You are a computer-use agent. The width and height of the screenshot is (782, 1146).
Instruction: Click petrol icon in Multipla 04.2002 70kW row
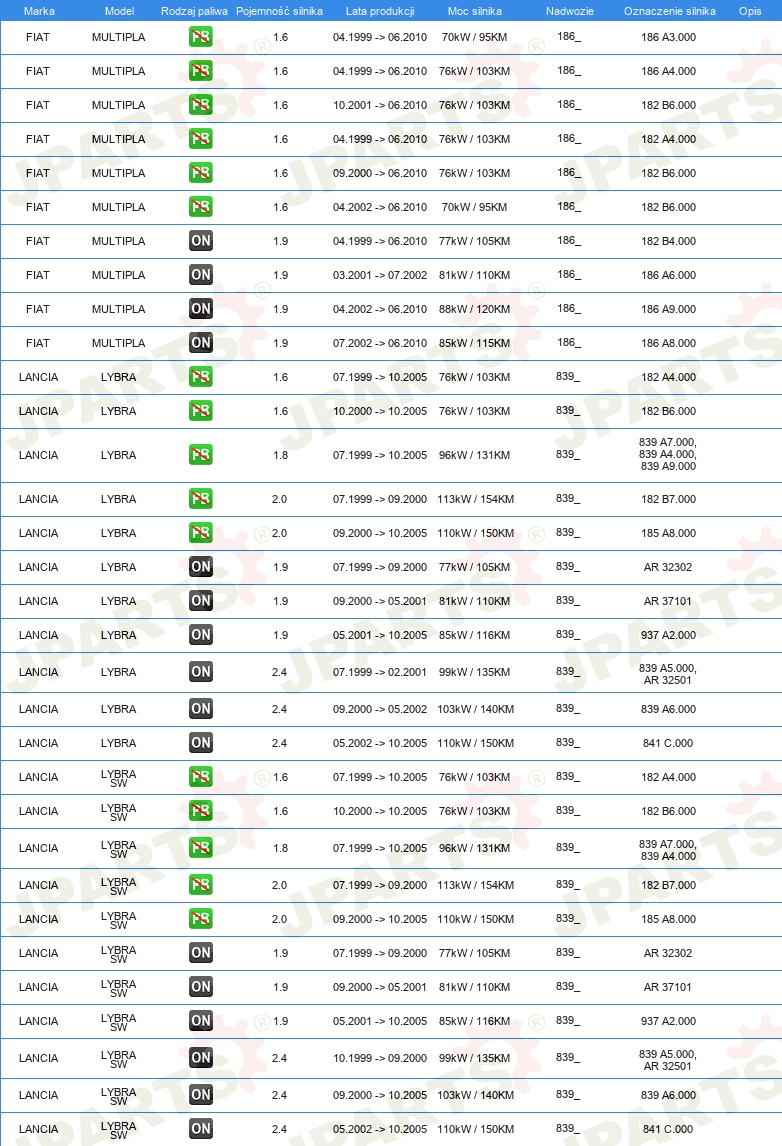point(200,207)
